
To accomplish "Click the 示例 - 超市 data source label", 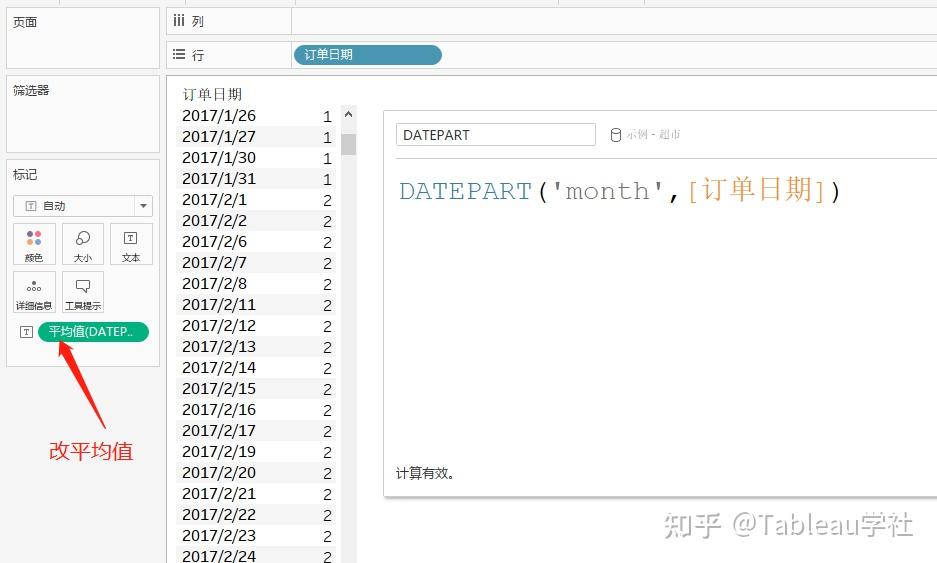I will (x=653, y=134).
